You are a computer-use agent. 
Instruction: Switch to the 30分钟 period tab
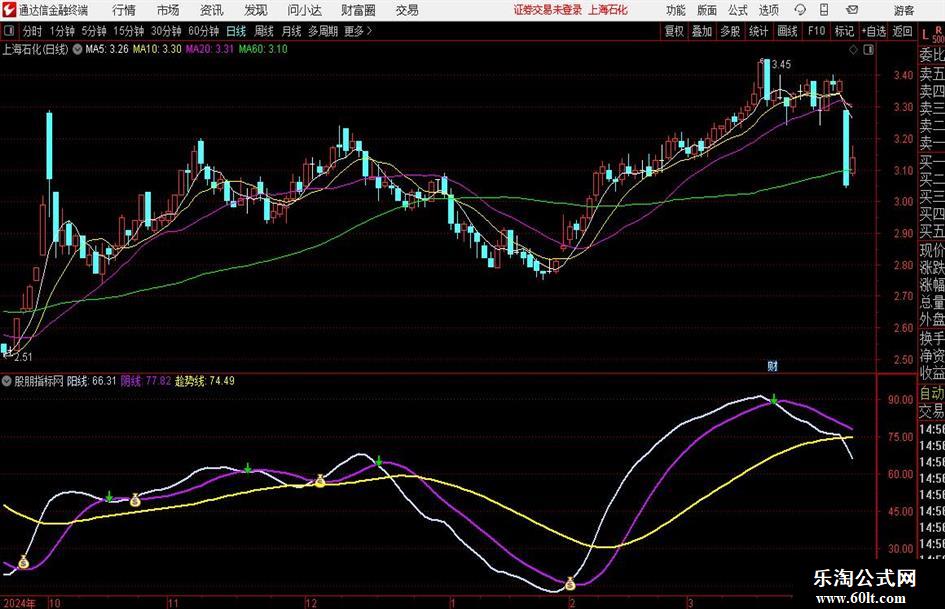(x=166, y=31)
